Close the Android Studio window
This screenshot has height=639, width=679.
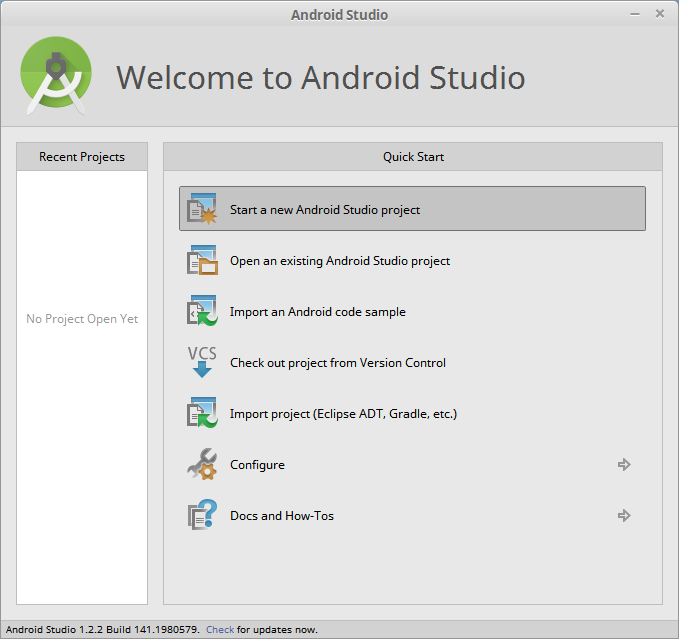click(x=660, y=14)
